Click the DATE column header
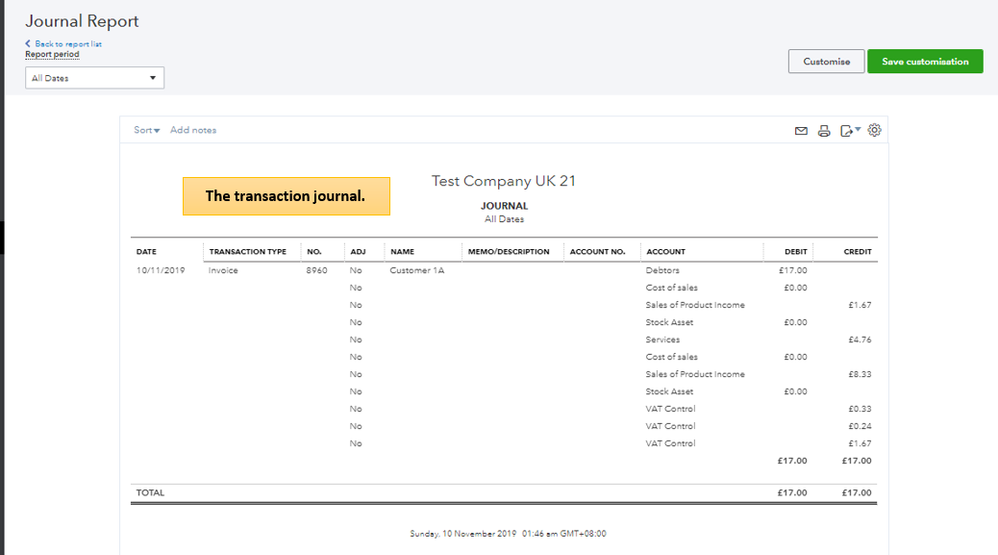Viewport: 998px width, 555px height. pyautogui.click(x=146, y=251)
